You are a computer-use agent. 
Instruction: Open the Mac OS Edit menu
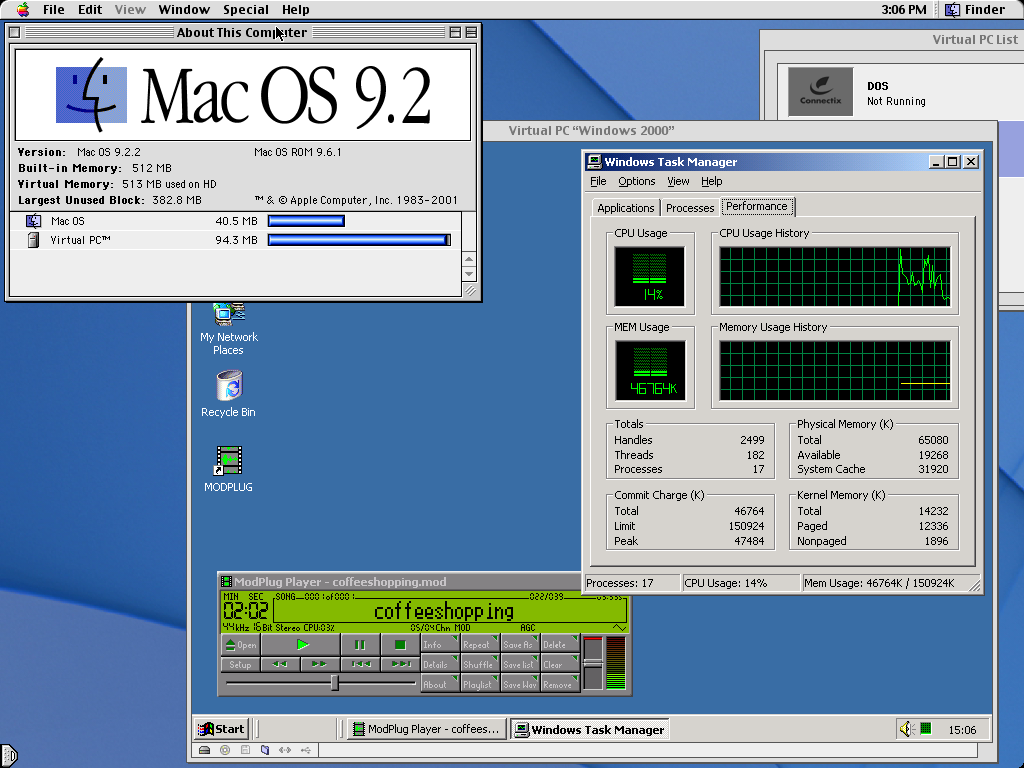(89, 9)
